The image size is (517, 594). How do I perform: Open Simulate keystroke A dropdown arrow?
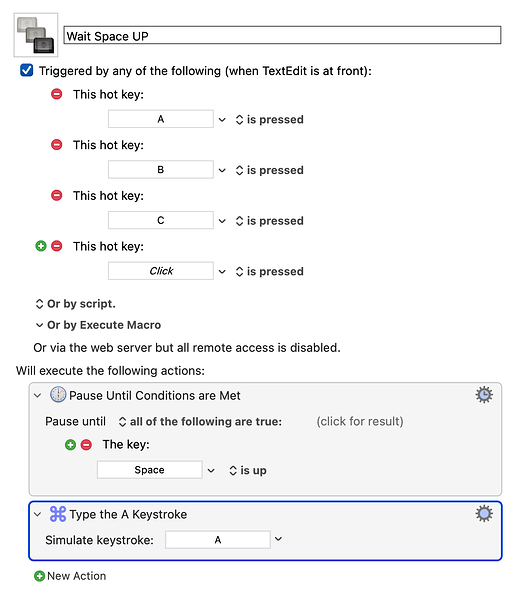pyautogui.click(x=278, y=539)
